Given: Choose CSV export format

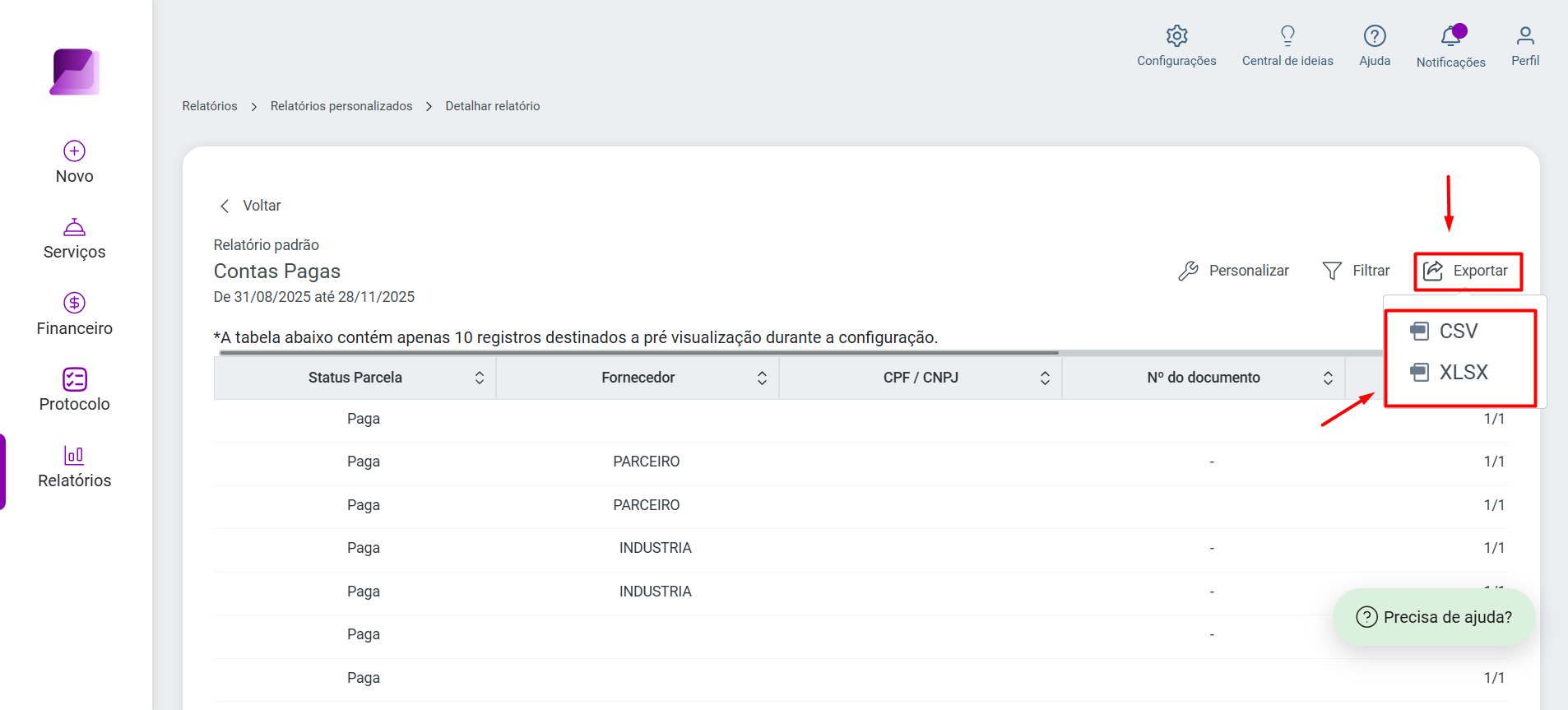Looking at the screenshot, I should click(1459, 331).
